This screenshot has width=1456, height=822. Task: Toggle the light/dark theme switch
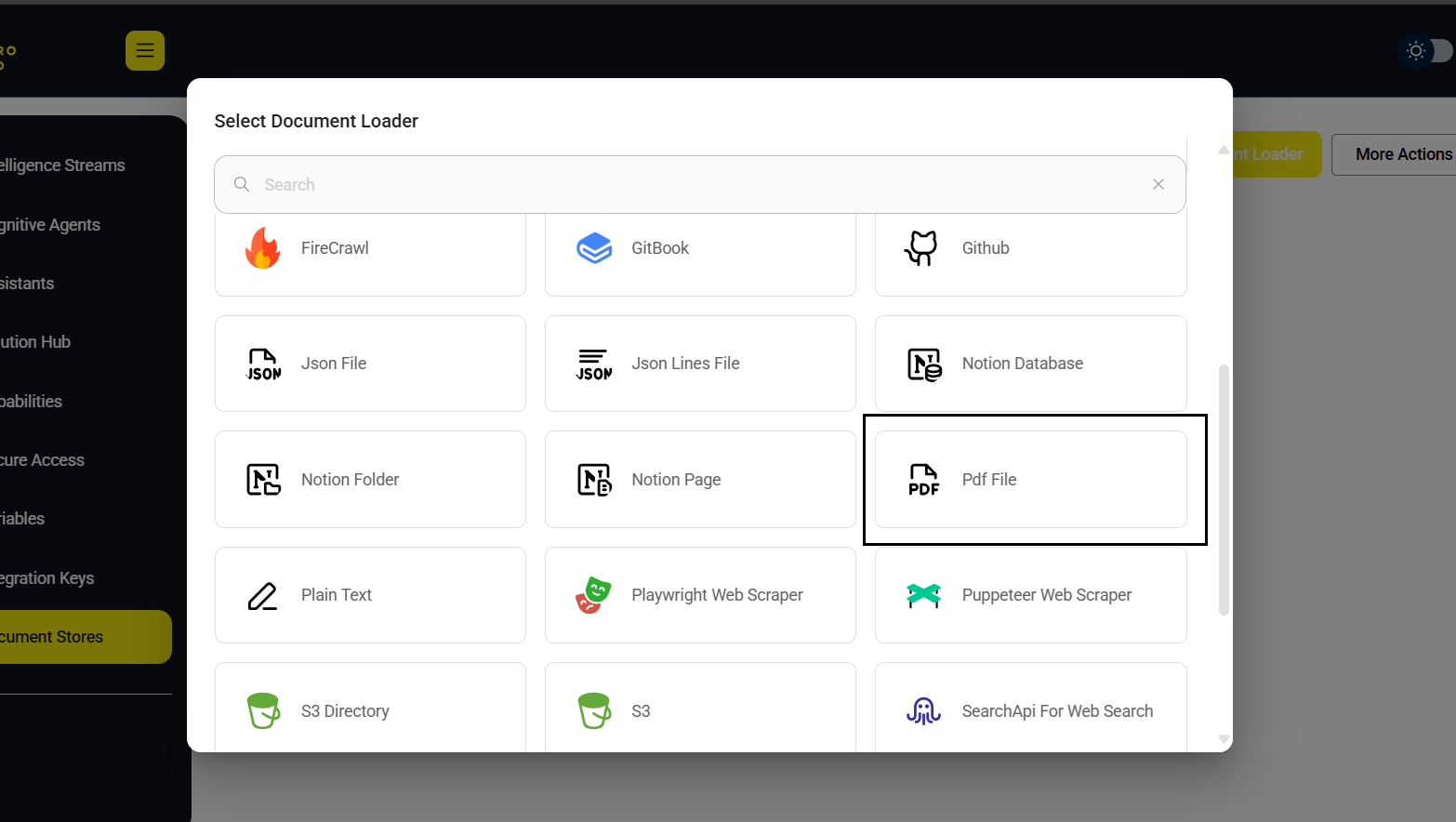coord(1425,51)
